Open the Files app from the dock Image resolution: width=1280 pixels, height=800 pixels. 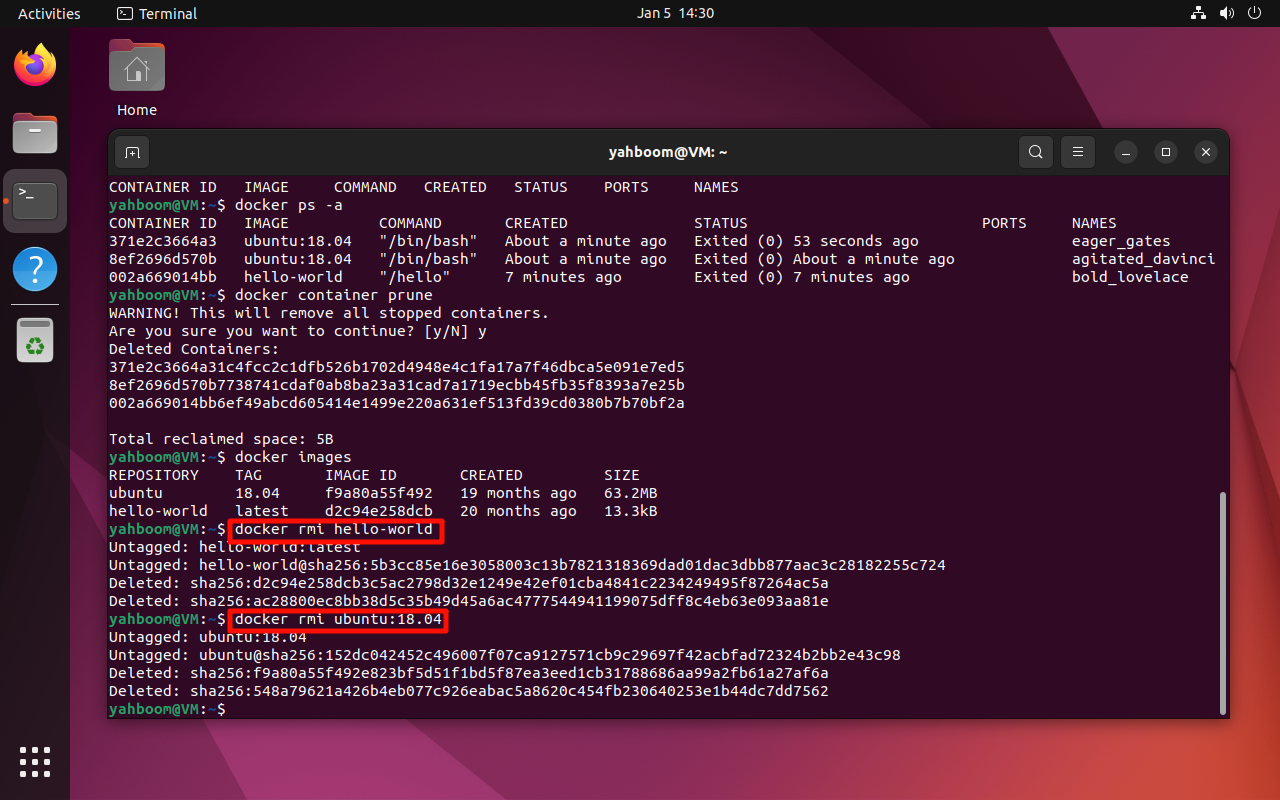34,133
